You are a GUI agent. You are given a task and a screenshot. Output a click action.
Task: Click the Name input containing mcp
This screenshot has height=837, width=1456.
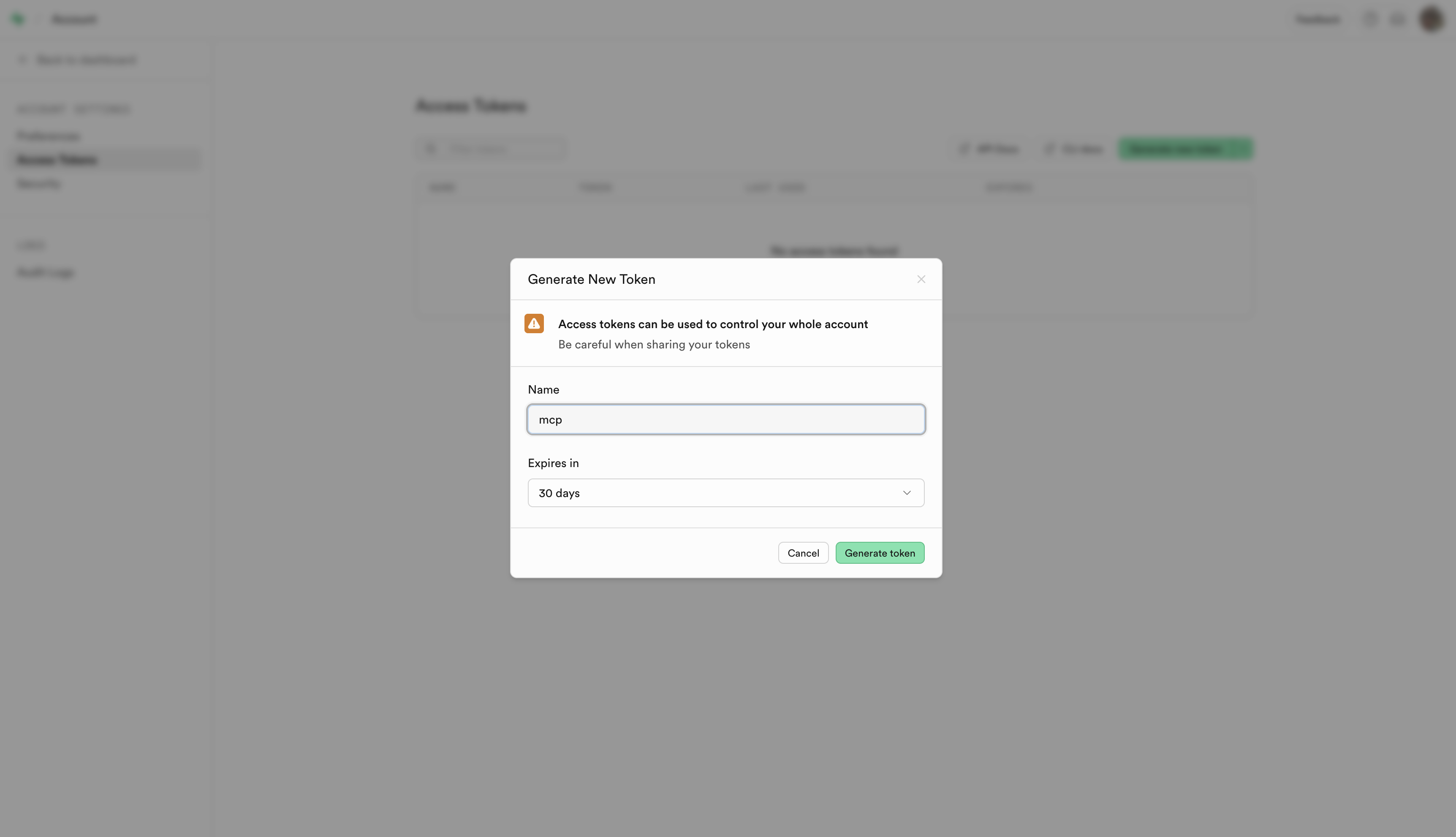click(x=725, y=419)
